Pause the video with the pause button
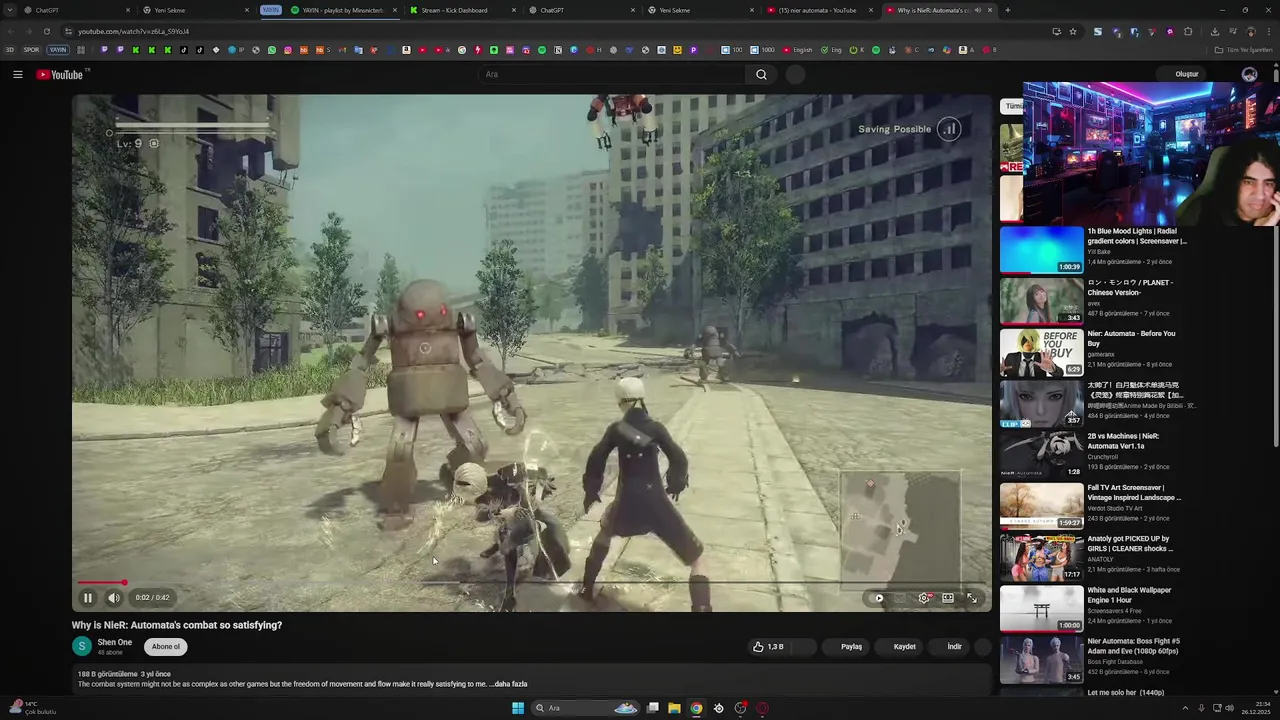Image resolution: width=1280 pixels, height=720 pixels. (x=87, y=598)
